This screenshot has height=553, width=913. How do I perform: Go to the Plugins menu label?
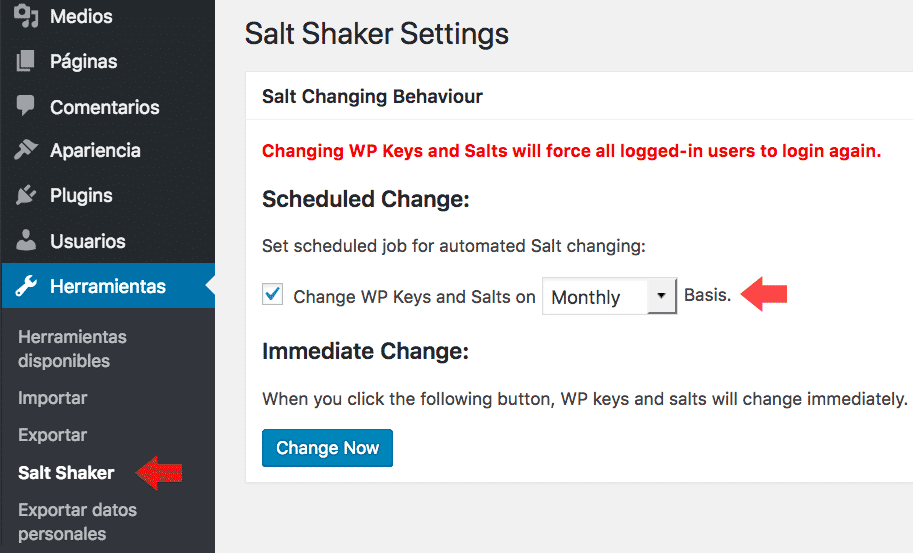pos(81,195)
